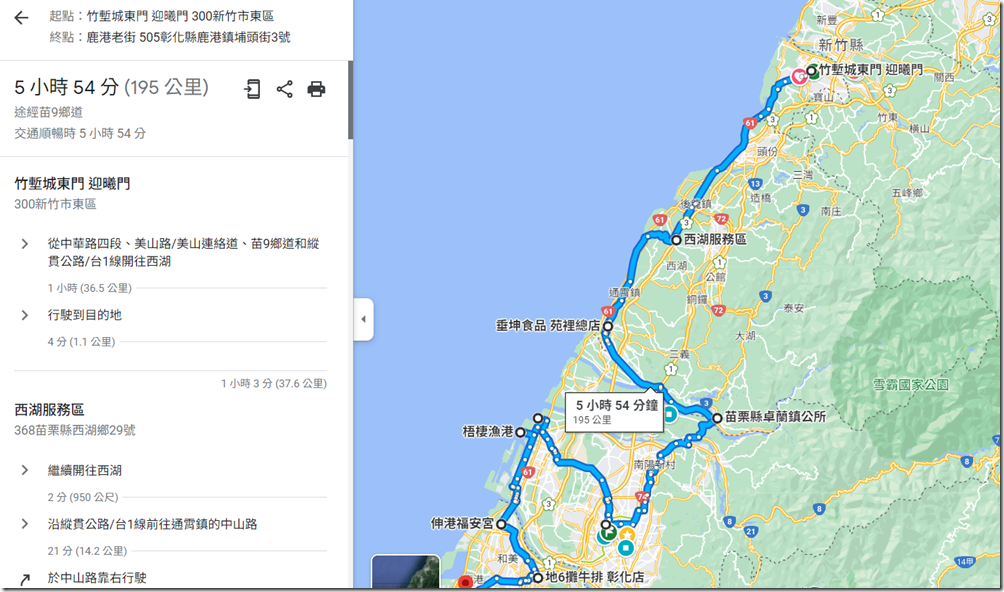Expand the 沿縱貫公路/台1線 step
This screenshot has height=592, width=1004.
(24, 524)
